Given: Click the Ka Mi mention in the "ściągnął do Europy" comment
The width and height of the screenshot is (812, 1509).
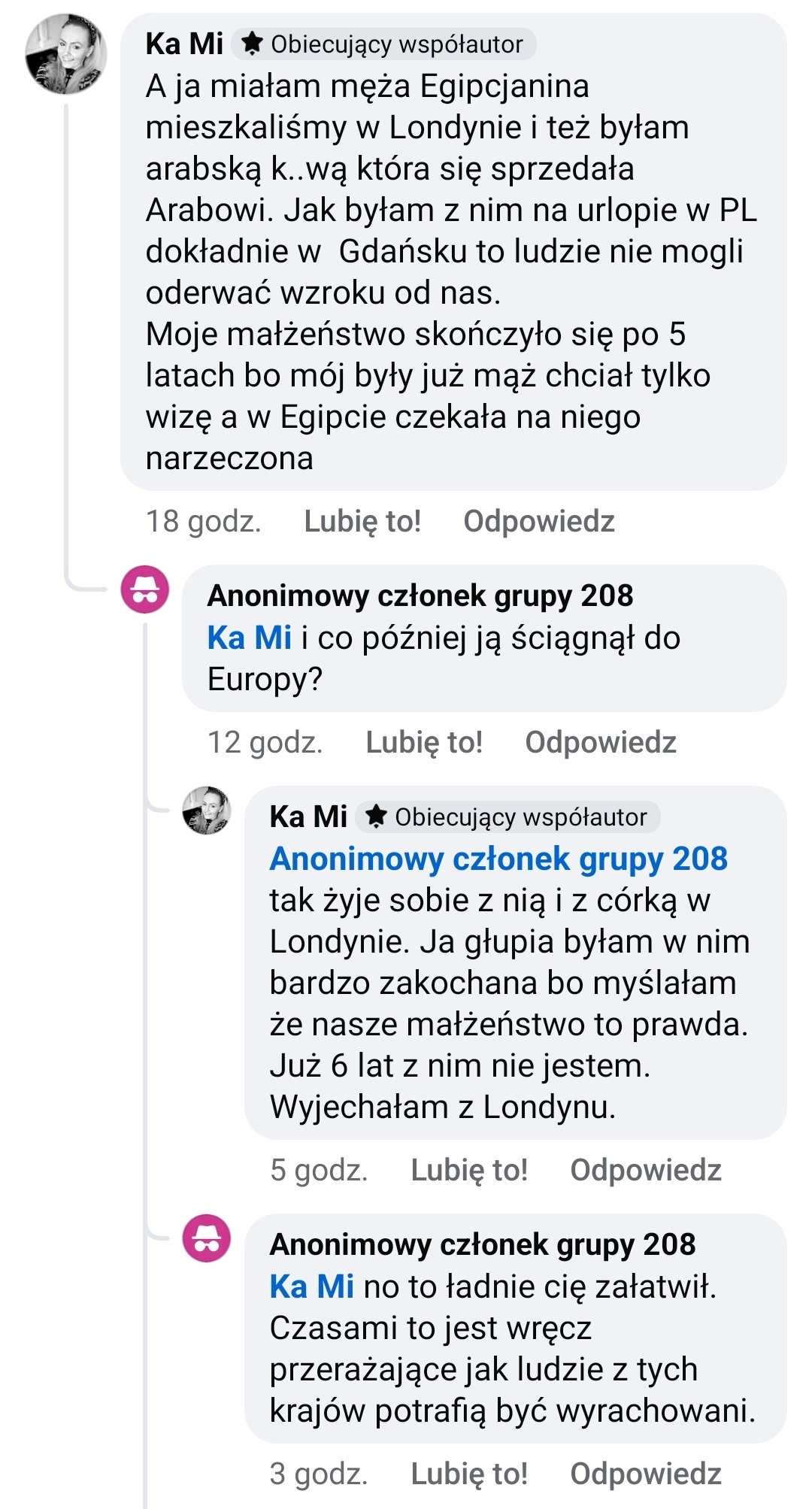Looking at the screenshot, I should click(x=249, y=638).
